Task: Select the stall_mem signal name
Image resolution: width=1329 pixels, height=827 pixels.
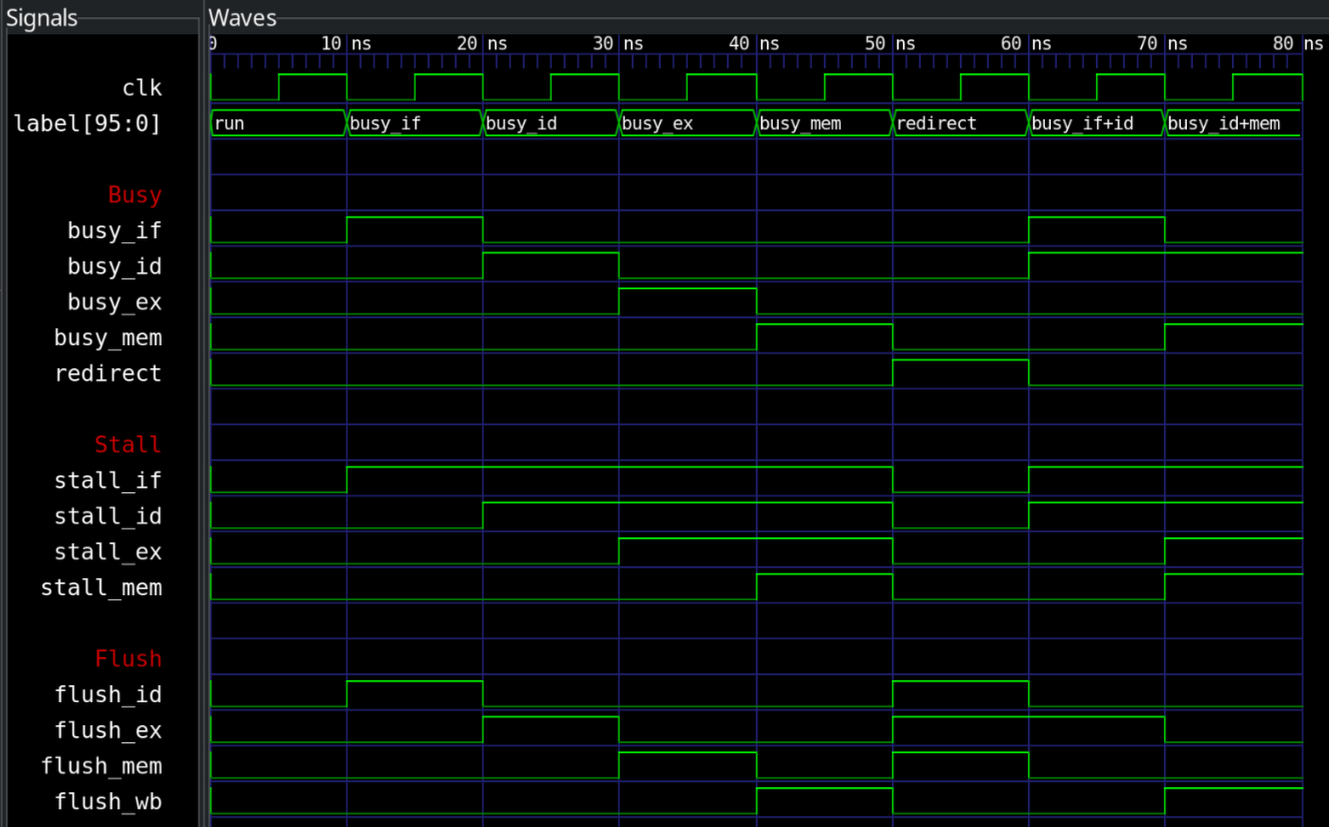Action: [101, 588]
